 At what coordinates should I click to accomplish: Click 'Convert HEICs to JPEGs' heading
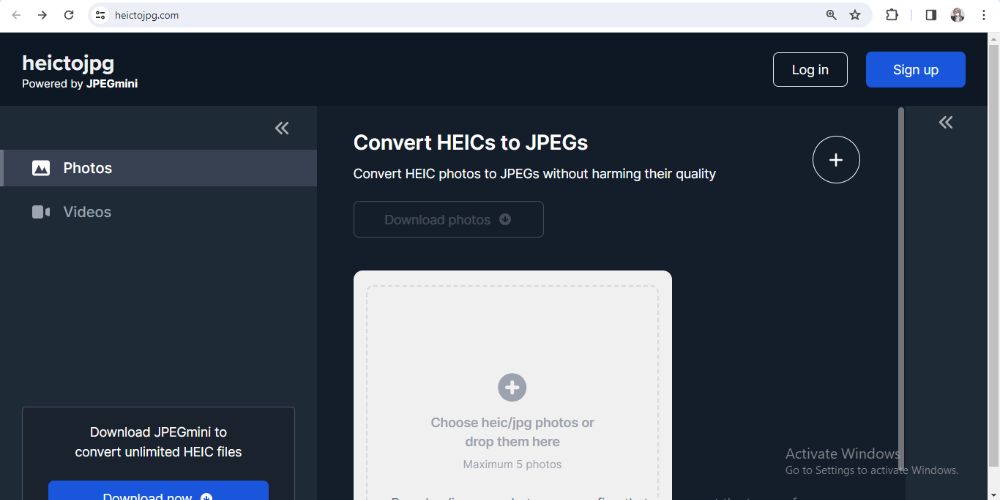pyautogui.click(x=471, y=143)
